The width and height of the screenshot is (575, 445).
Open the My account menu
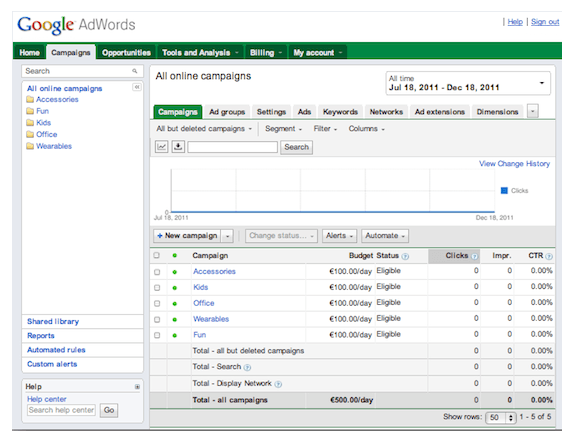pos(318,52)
